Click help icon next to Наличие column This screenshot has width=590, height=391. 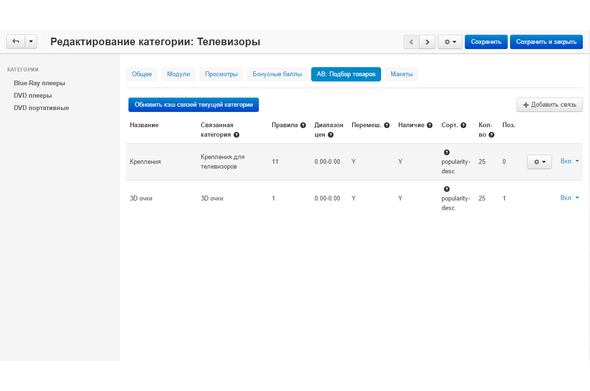pos(429,125)
